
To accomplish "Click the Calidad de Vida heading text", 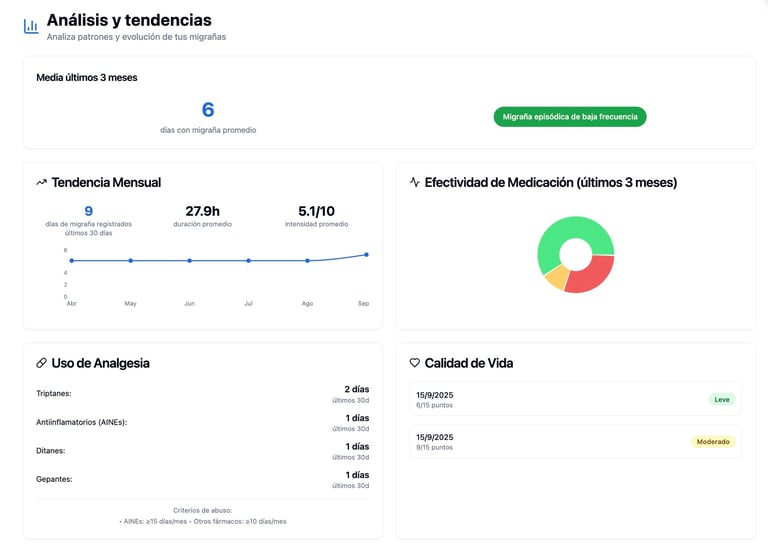I will (x=469, y=363).
